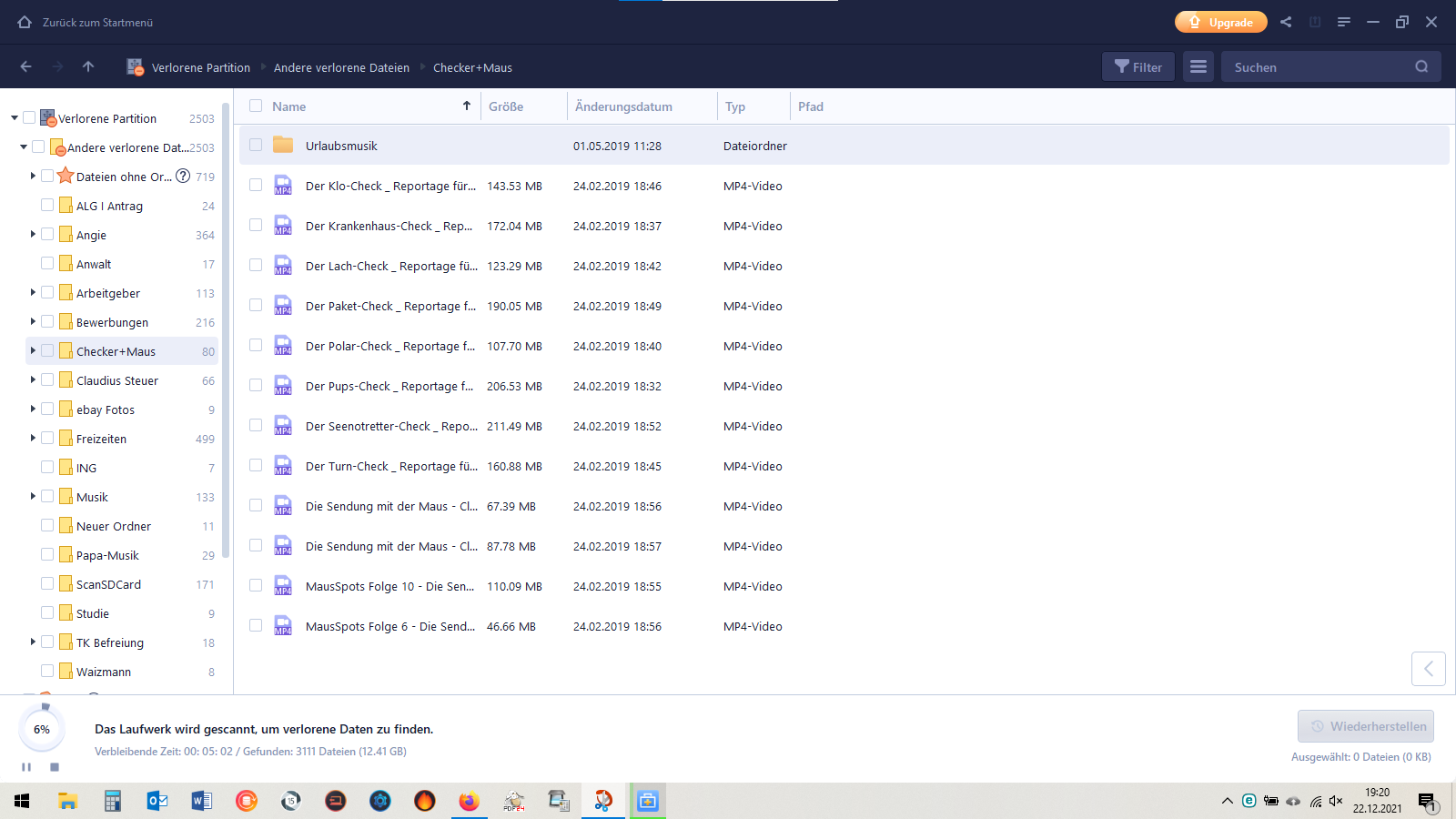Check the Urlaubsmusik folder checkbox
1456x819 pixels.
coord(256,145)
